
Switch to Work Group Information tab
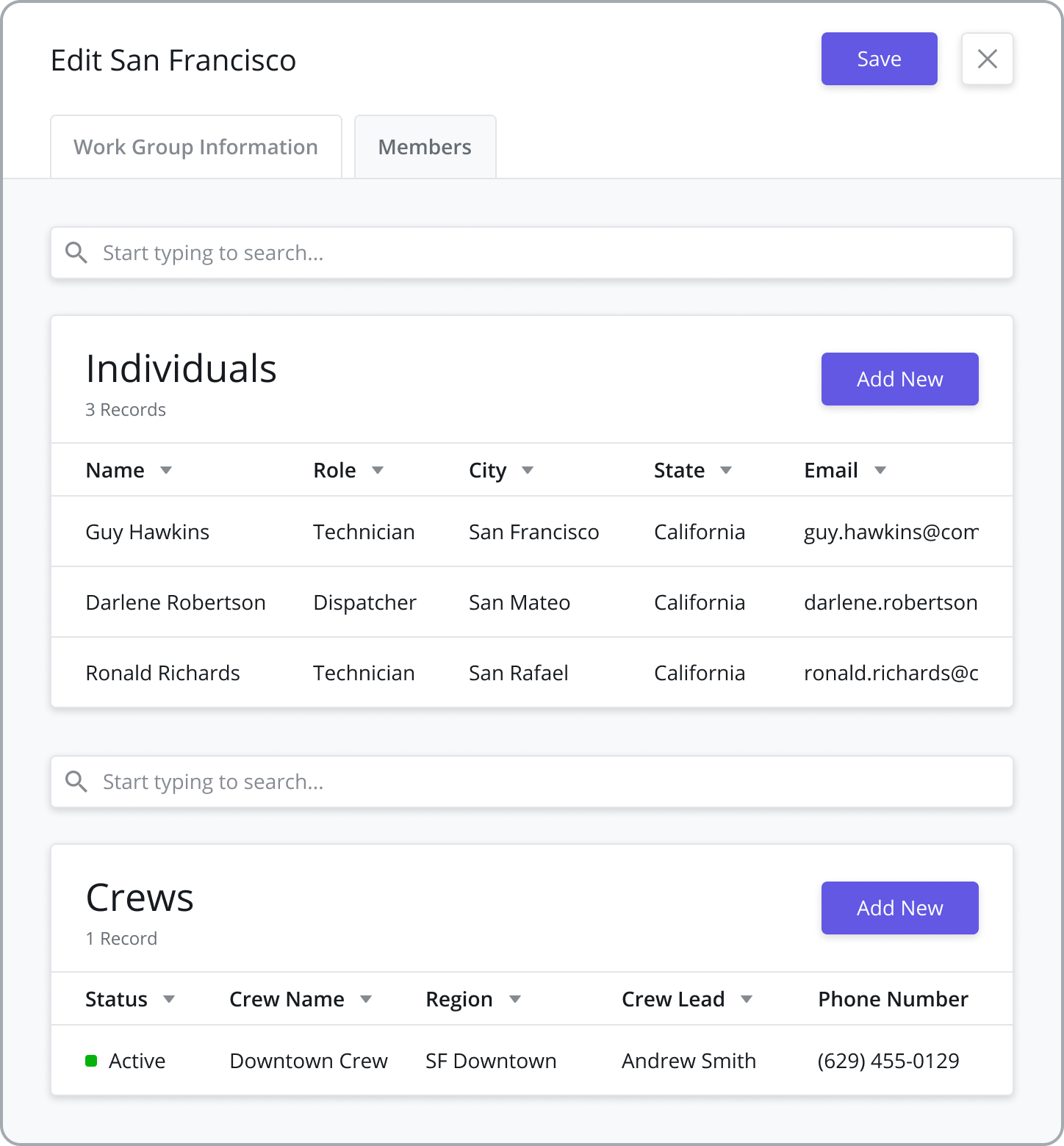pos(196,147)
